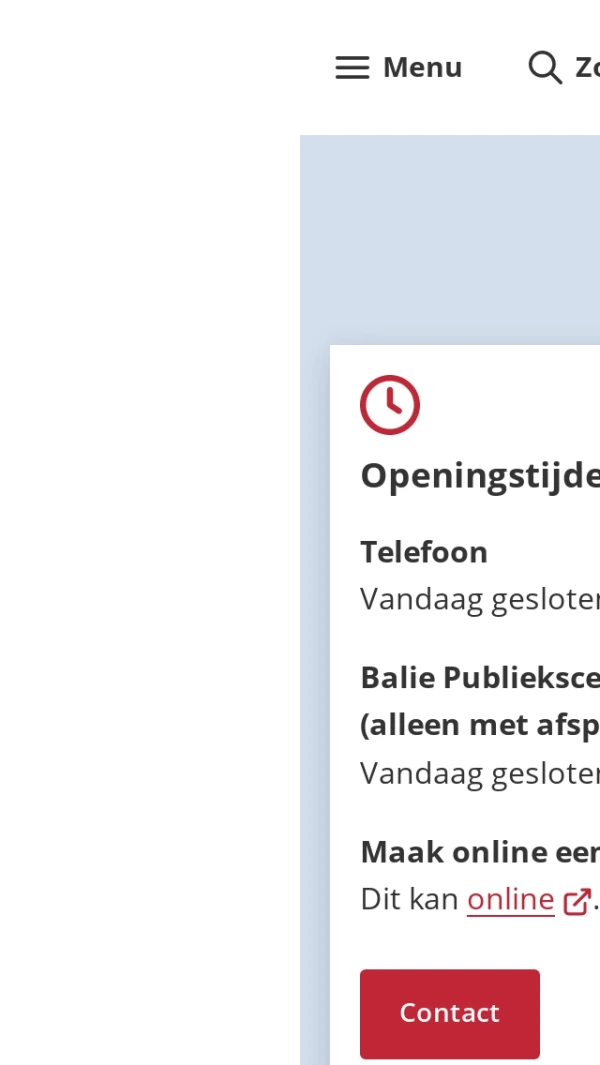This screenshot has height=1065, width=600.
Task: Click 'Vandaag gesloten' under Telefoon
Action: (x=478, y=598)
